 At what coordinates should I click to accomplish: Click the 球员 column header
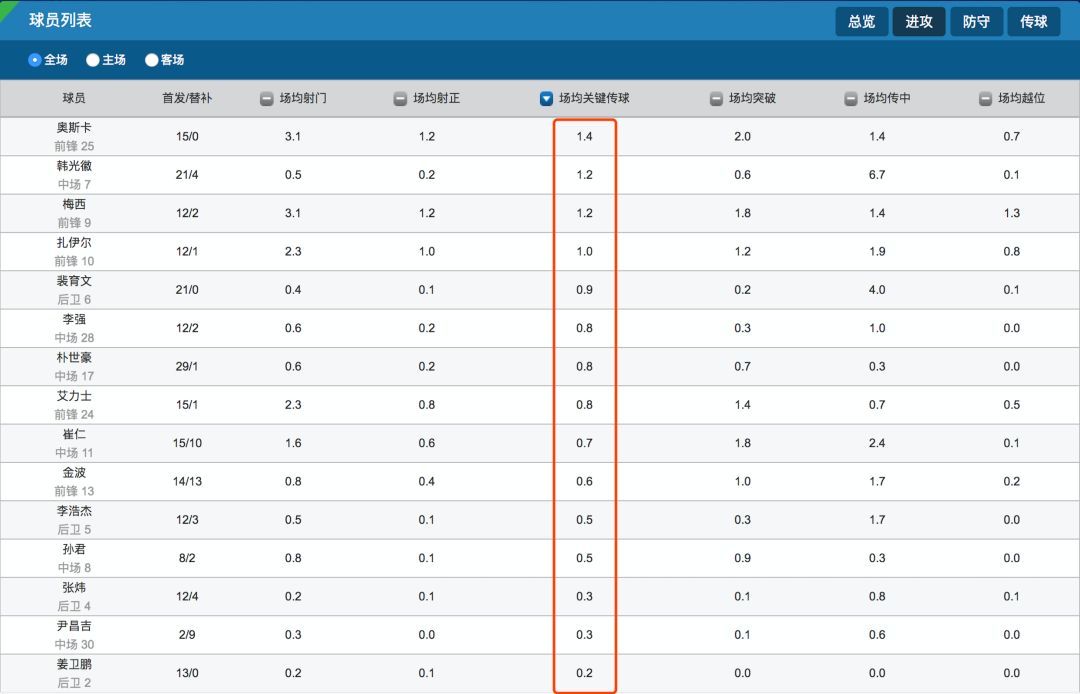(x=74, y=98)
